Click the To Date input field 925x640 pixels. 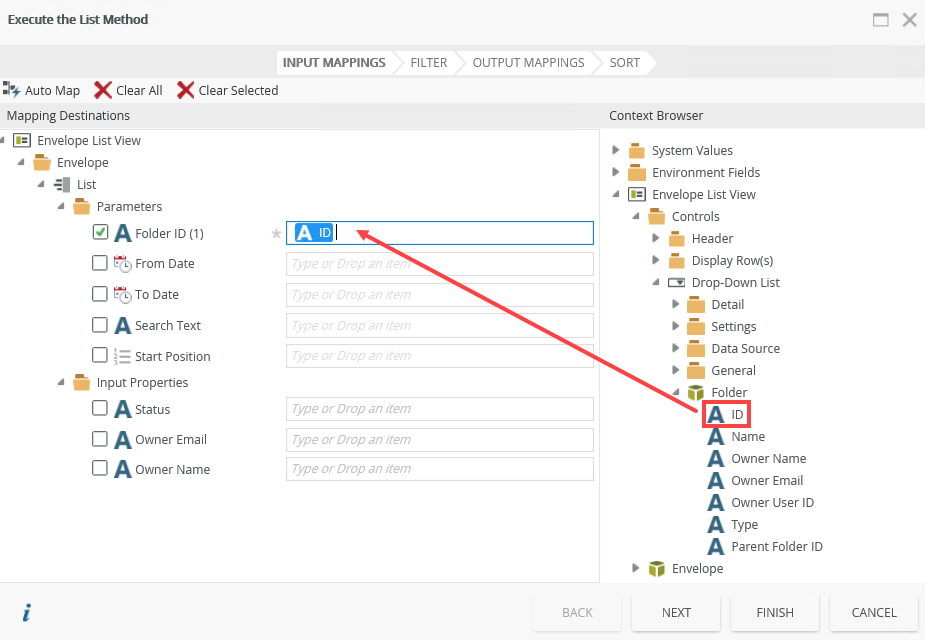439,295
